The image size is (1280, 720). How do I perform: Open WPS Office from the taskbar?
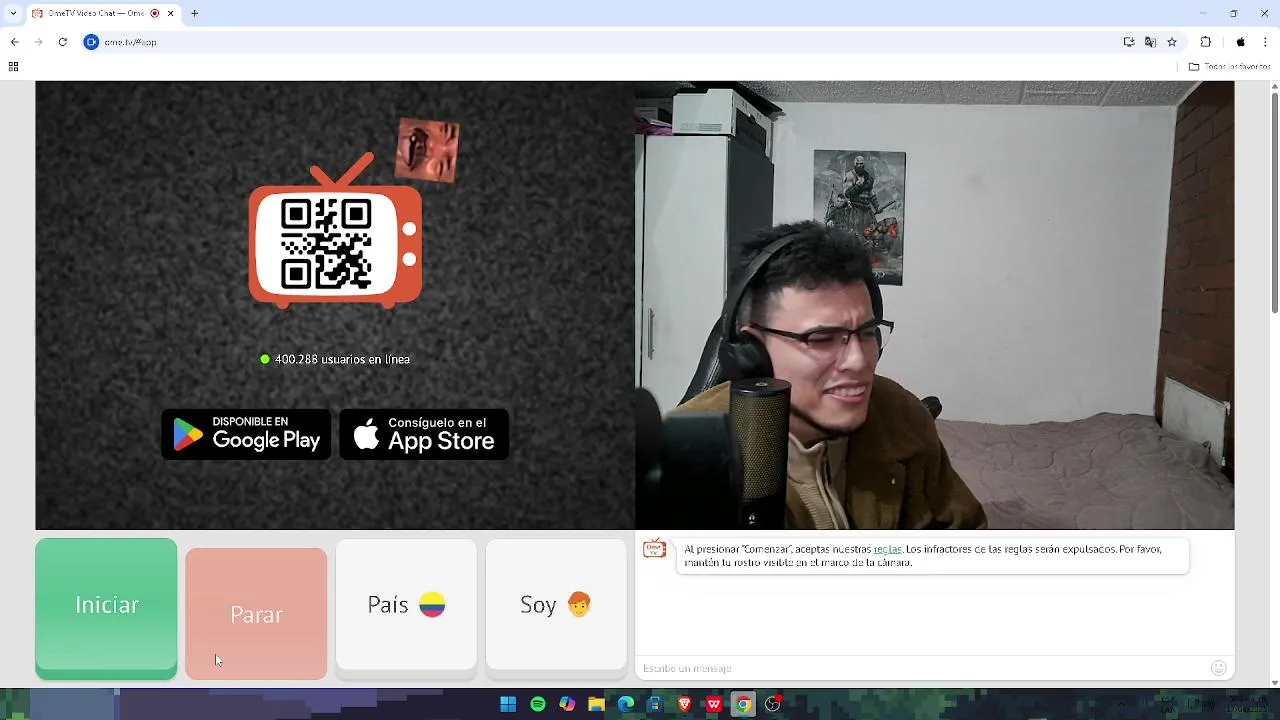coord(714,704)
